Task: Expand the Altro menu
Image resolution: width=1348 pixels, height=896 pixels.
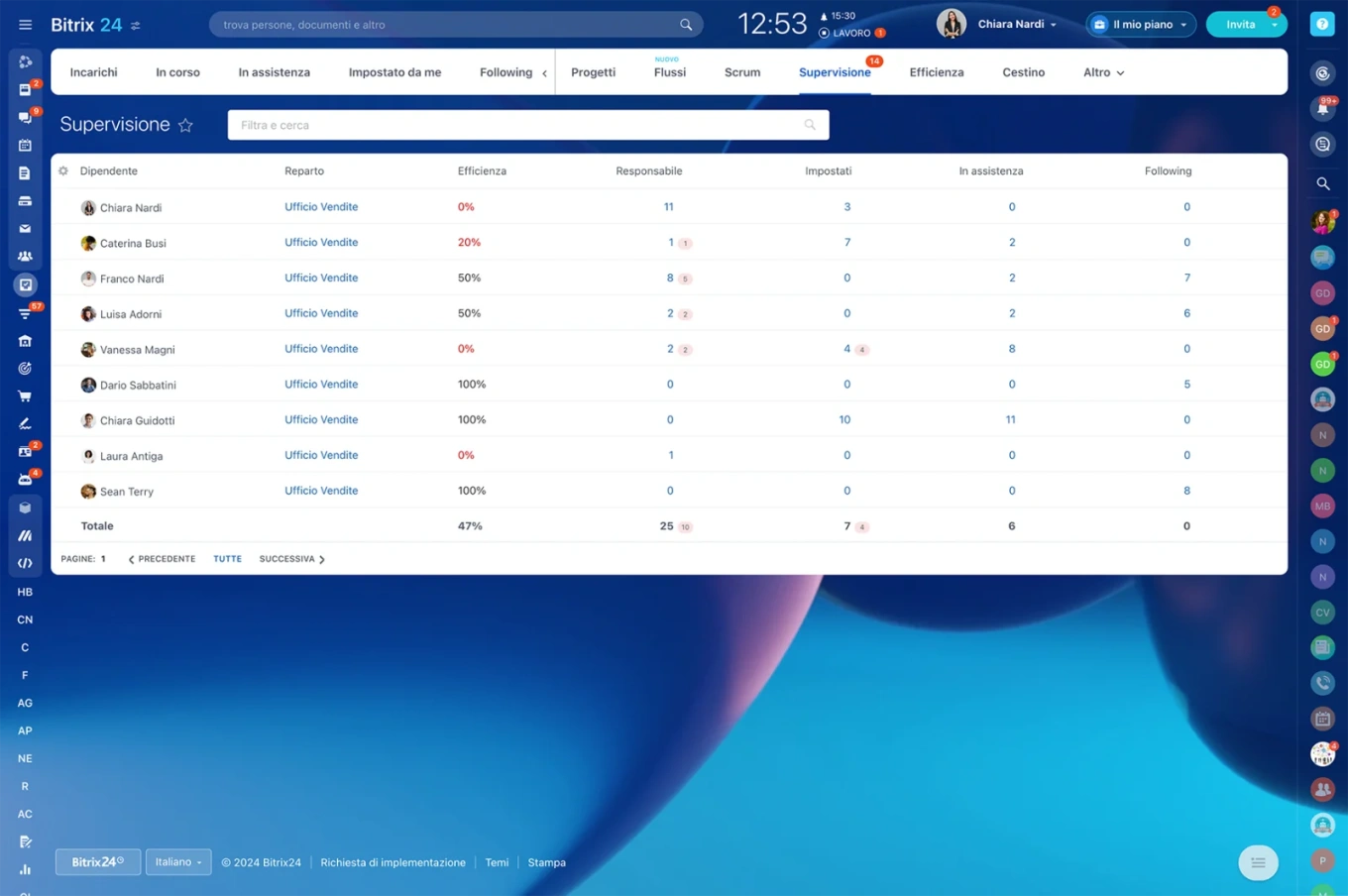Action: [1102, 71]
